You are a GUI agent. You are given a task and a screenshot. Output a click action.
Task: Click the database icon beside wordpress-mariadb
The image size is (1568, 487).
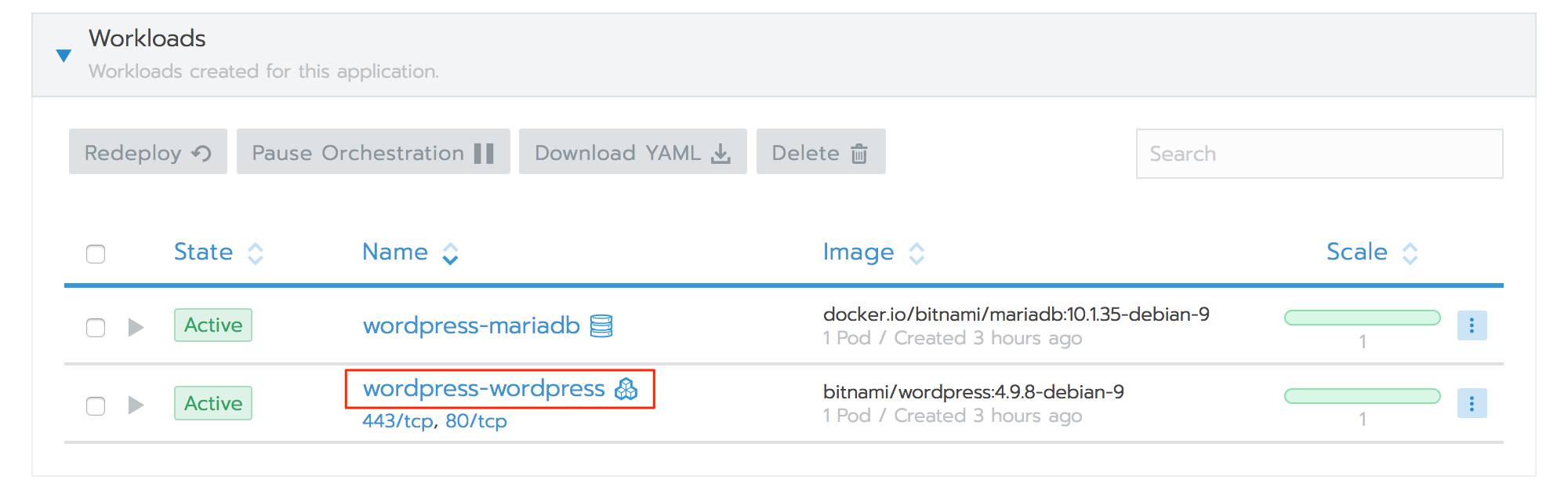601,326
